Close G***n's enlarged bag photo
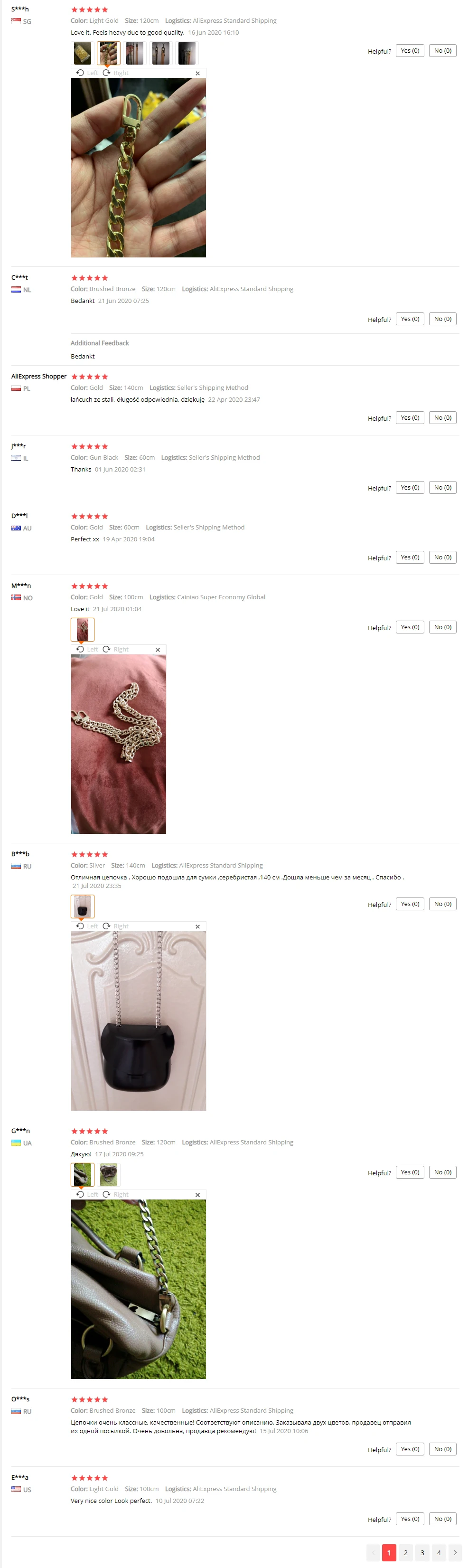 197,1195
